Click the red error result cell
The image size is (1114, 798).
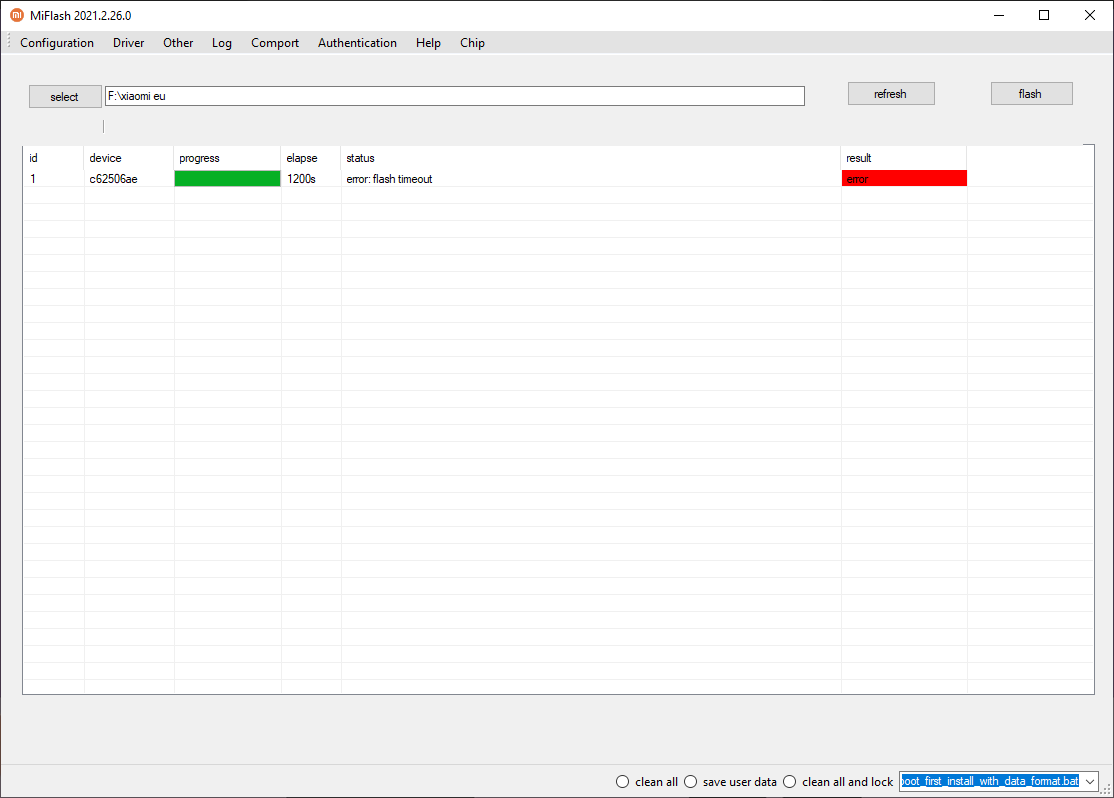coord(904,179)
